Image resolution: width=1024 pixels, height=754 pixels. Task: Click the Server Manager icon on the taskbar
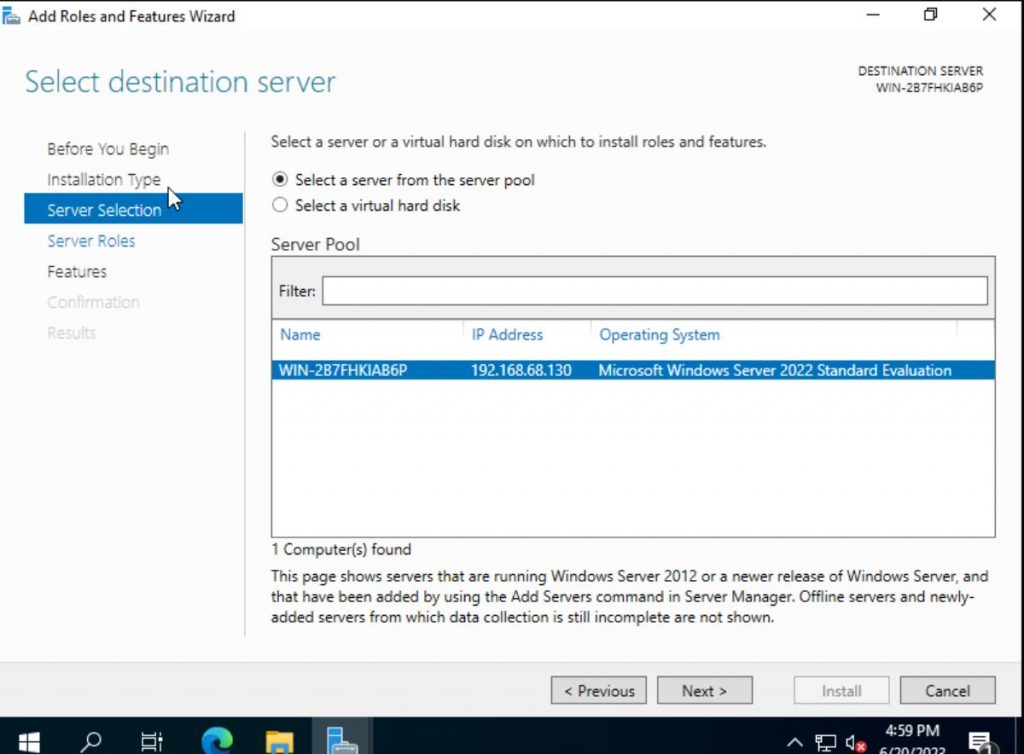342,740
